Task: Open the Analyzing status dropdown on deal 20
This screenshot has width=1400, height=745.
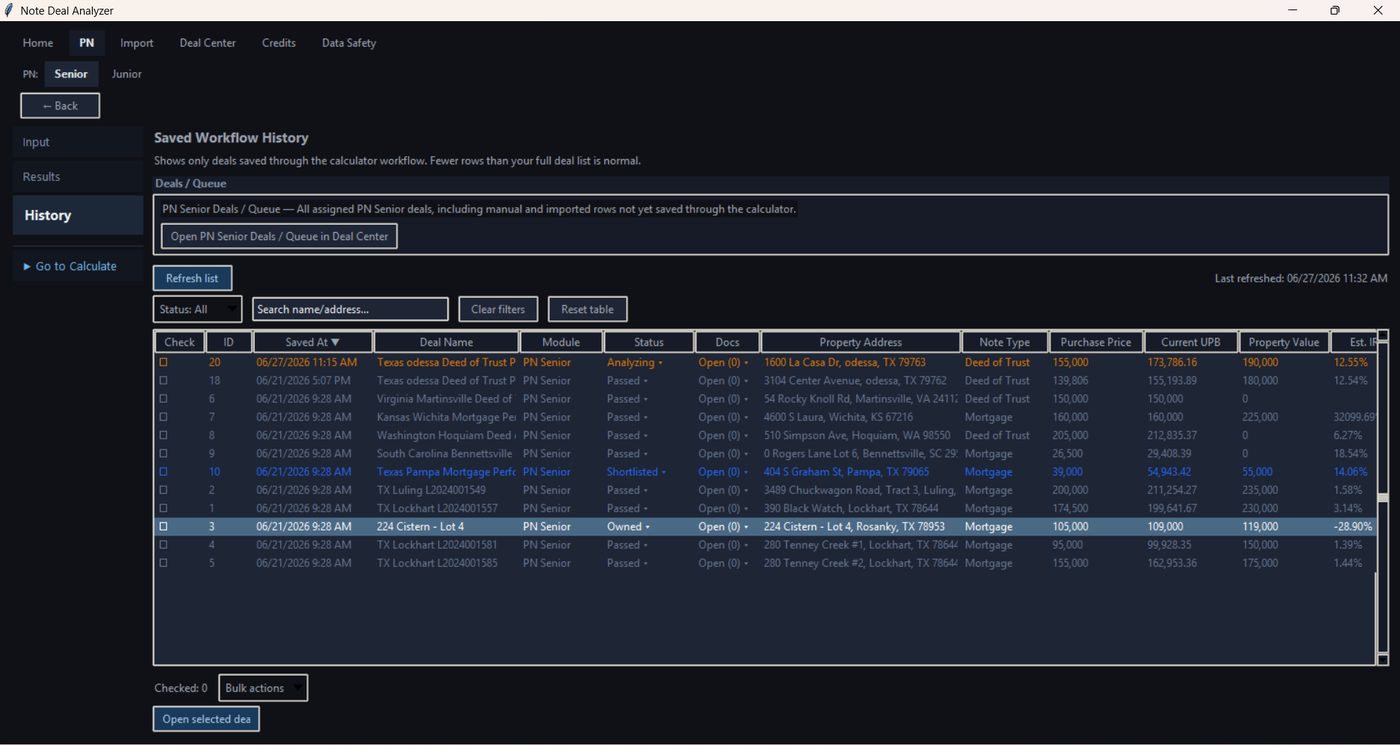Action: (635, 362)
